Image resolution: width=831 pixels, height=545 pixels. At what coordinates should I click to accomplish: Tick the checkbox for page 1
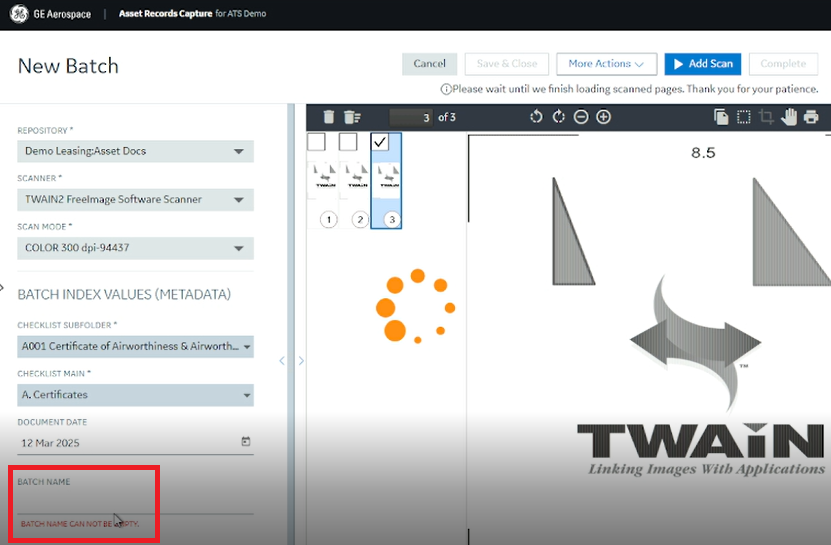pos(316,142)
